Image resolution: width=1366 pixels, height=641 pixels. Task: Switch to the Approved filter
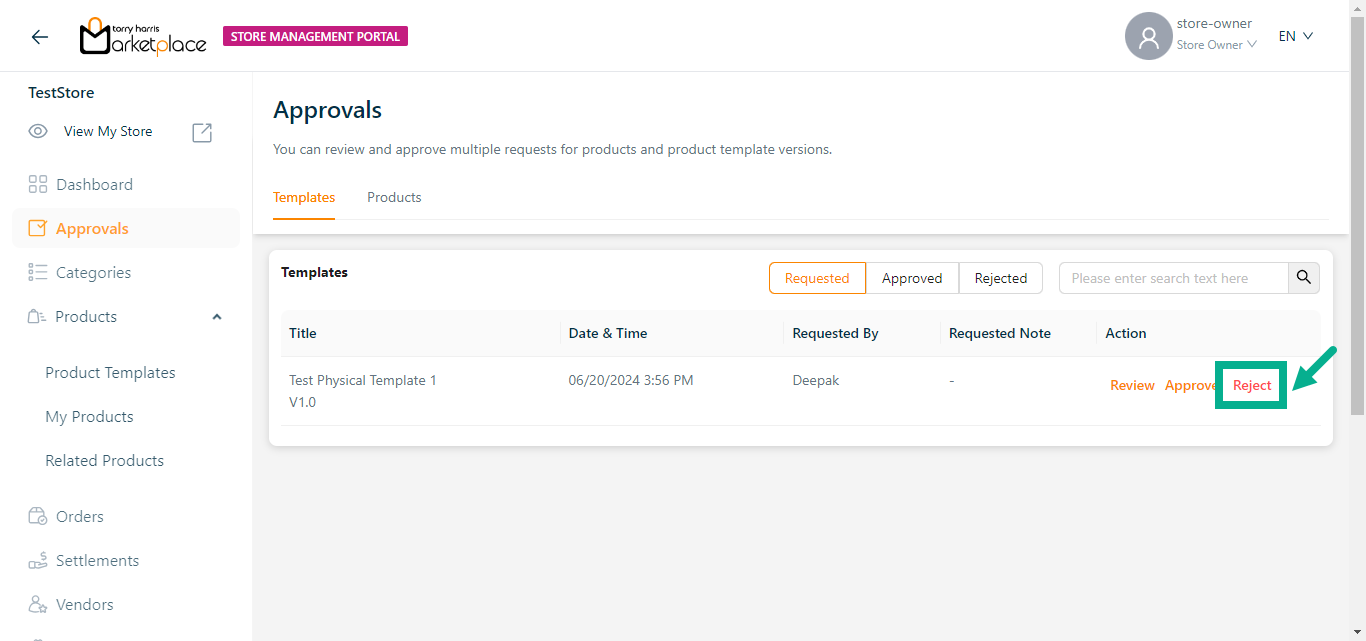click(912, 278)
